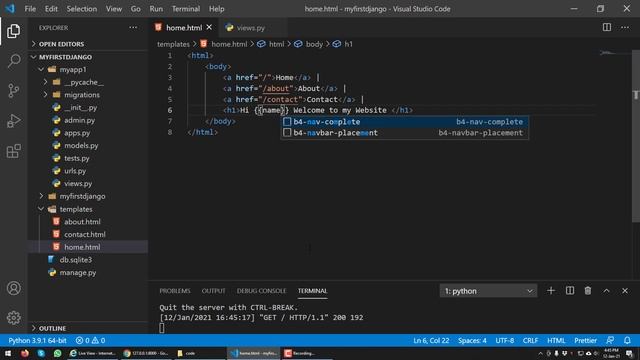Screen dimensions: 640x360
Task: Split the editor to the right
Action: point(607,27)
